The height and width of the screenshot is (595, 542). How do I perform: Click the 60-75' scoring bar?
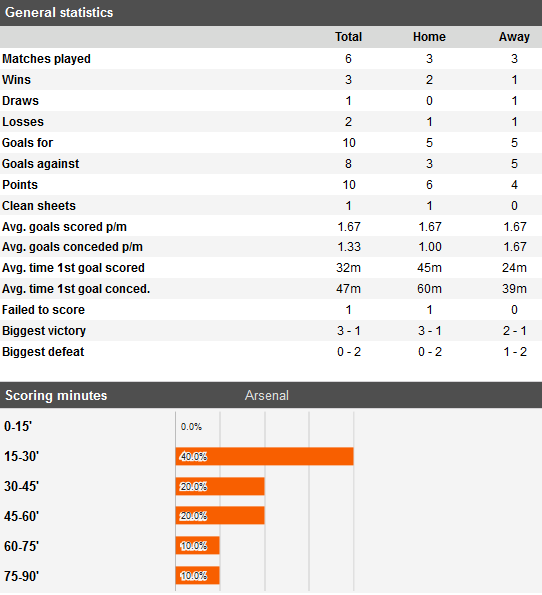tap(198, 546)
